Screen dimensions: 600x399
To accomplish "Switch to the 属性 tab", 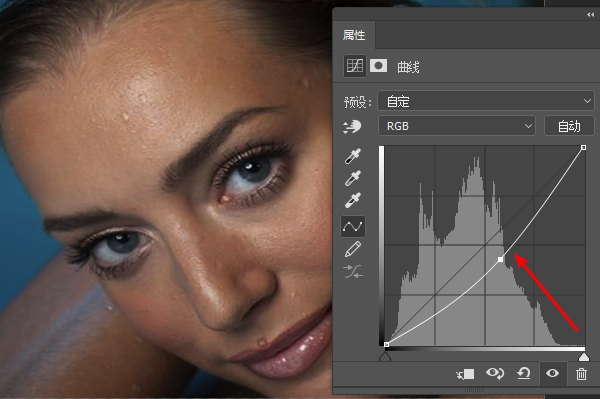I will 354,35.
